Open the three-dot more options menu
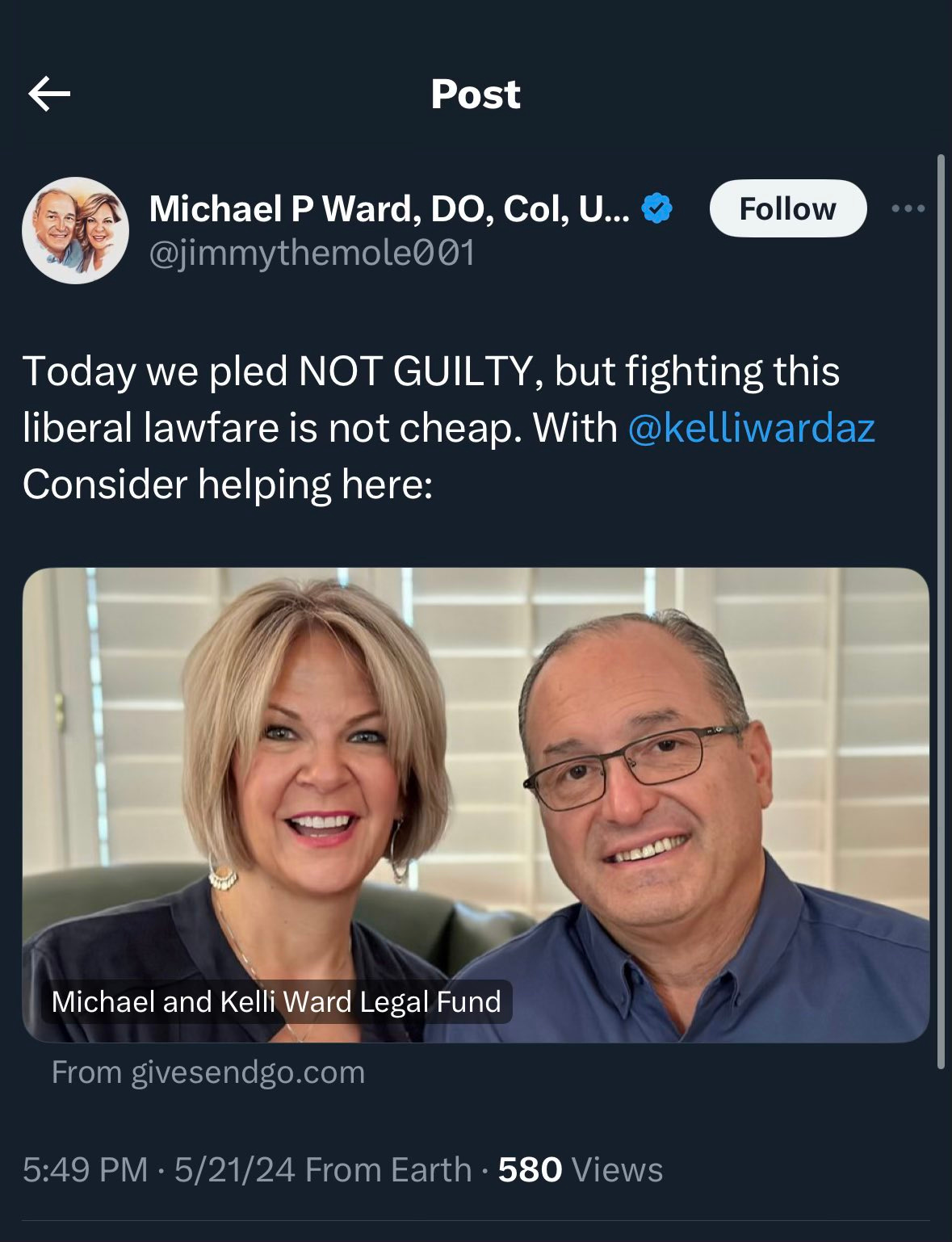The width and height of the screenshot is (952, 1242). pos(908,209)
